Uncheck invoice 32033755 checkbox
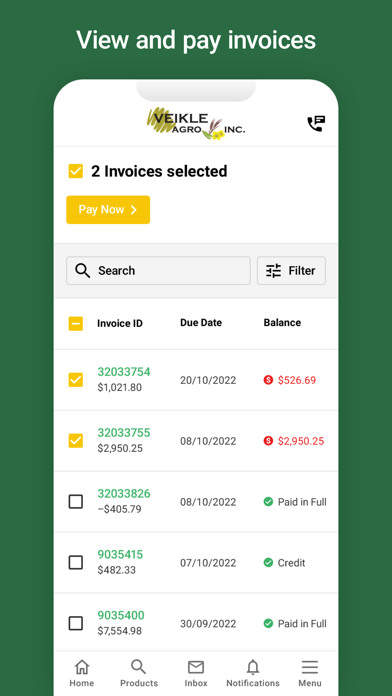Screen dimensions: 392x696 [x=75, y=441]
